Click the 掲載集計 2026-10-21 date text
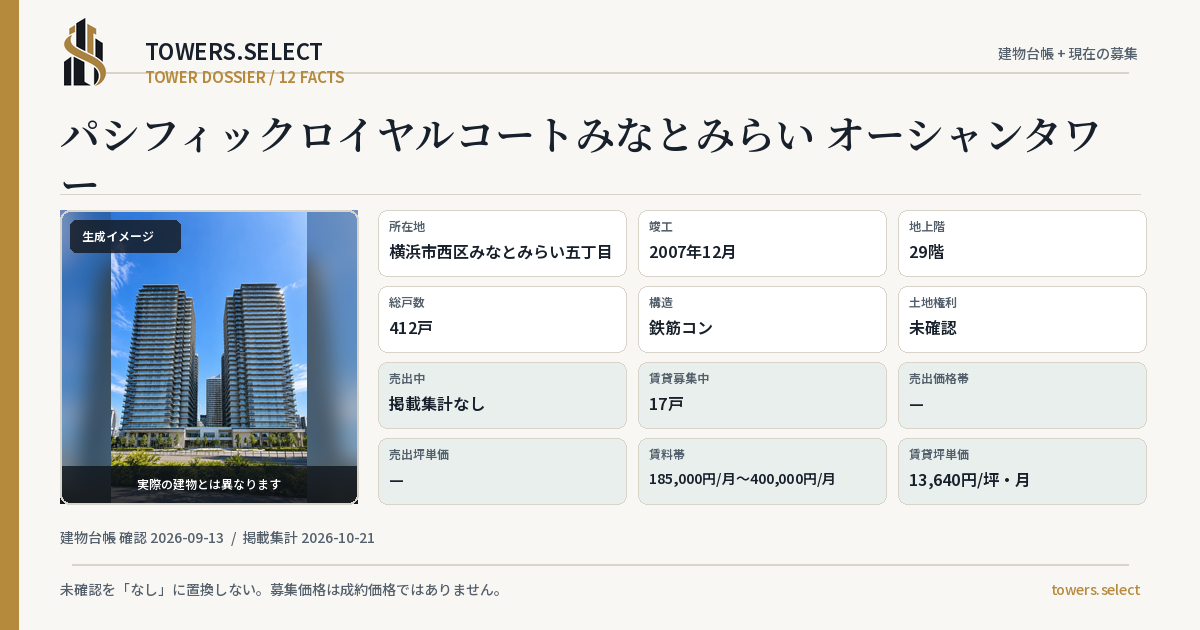Screen dimensions: 1200x630 click(x=309, y=538)
